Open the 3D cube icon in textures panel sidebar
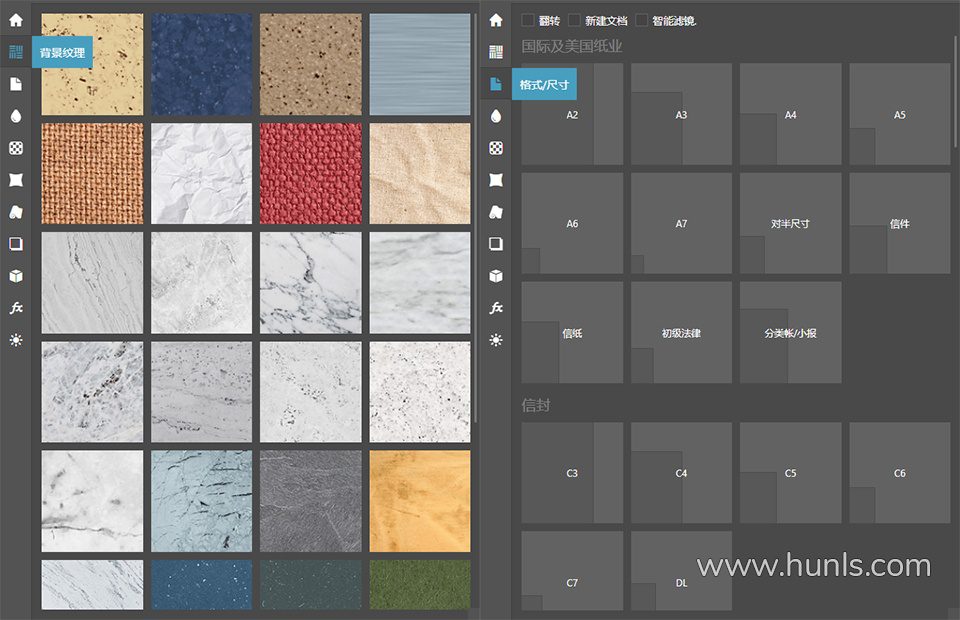This screenshot has width=960, height=620. tap(16, 276)
